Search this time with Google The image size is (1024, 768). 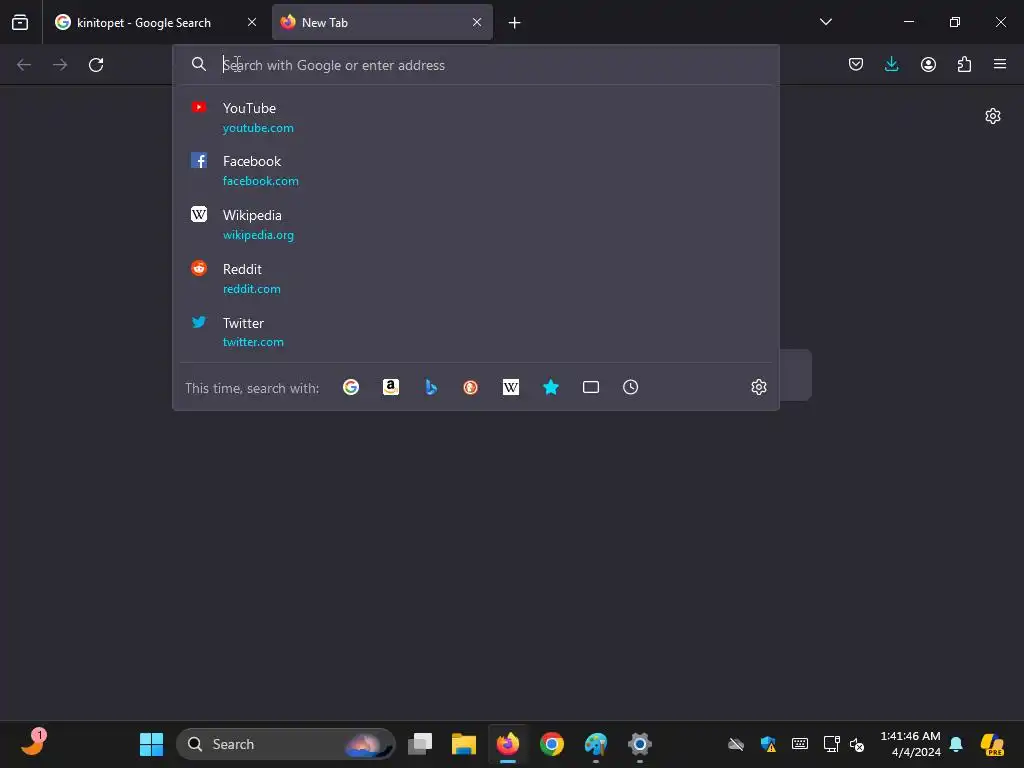351,387
